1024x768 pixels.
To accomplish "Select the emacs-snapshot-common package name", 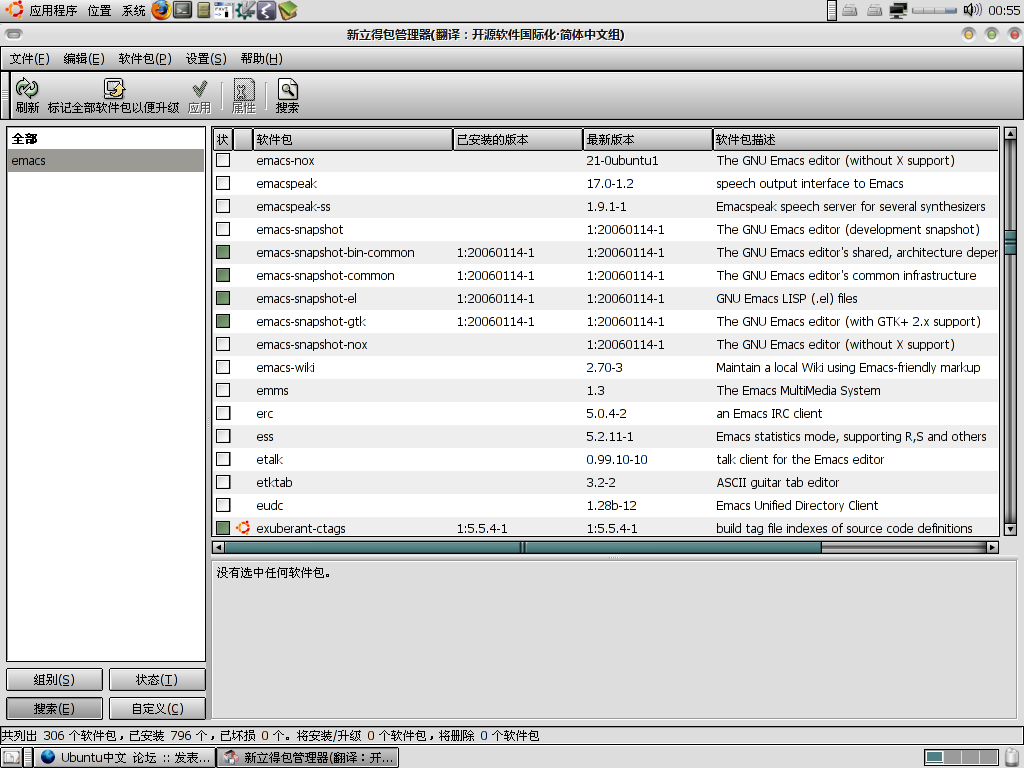I will (325, 276).
